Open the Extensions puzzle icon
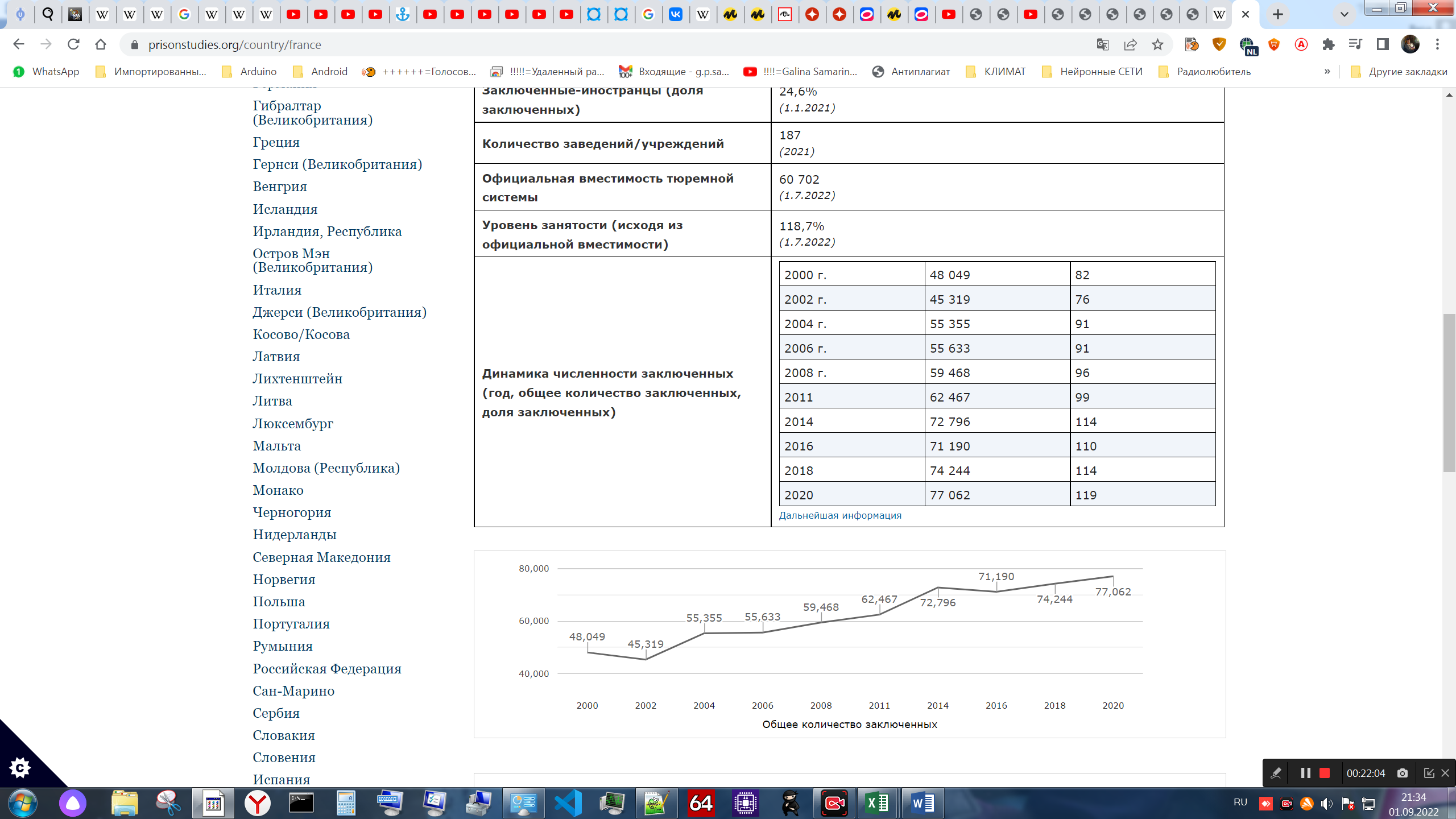The height and width of the screenshot is (819, 1456). (1329, 44)
